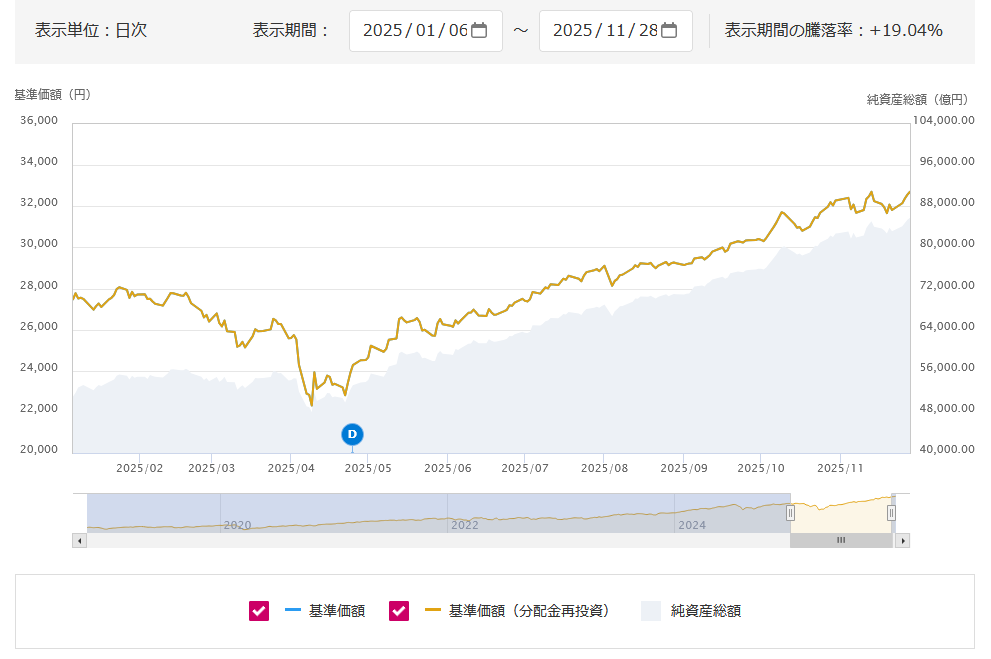Image resolution: width=991 pixels, height=659 pixels.
Task: Click the start date field 2025/01/06
Action: [415, 30]
